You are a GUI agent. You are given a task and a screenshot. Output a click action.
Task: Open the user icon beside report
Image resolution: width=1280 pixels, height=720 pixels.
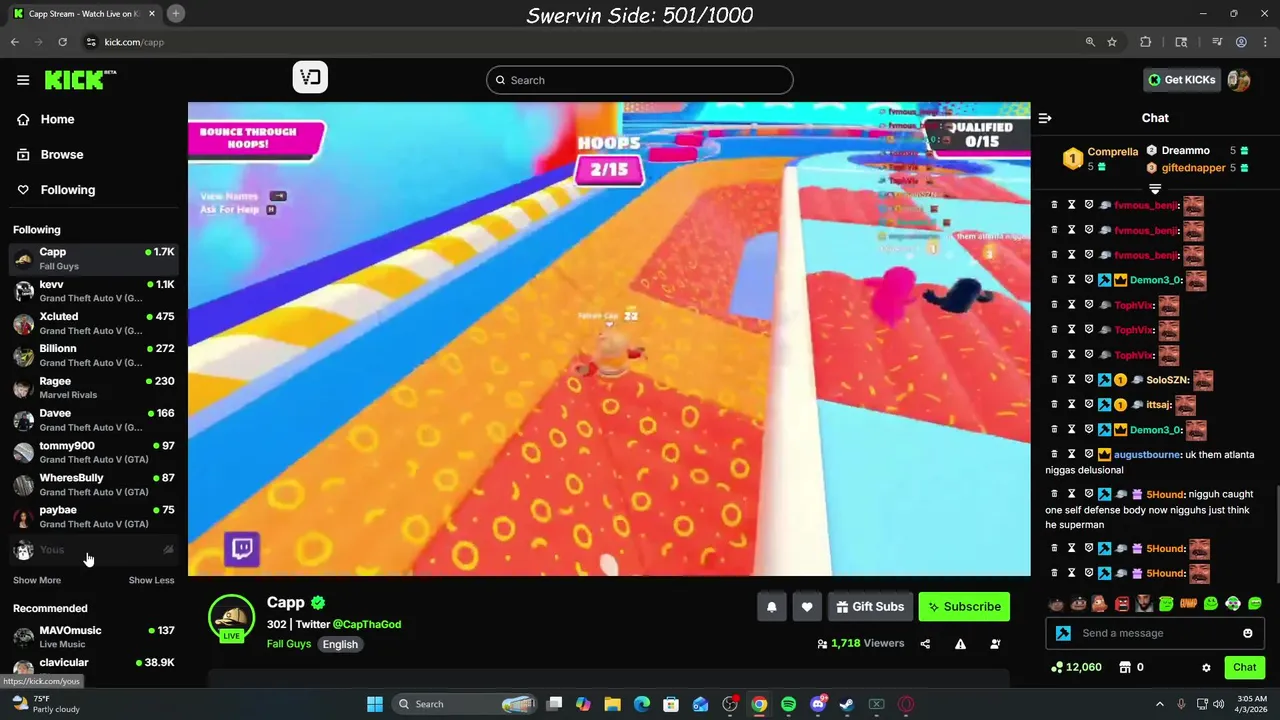click(x=995, y=644)
